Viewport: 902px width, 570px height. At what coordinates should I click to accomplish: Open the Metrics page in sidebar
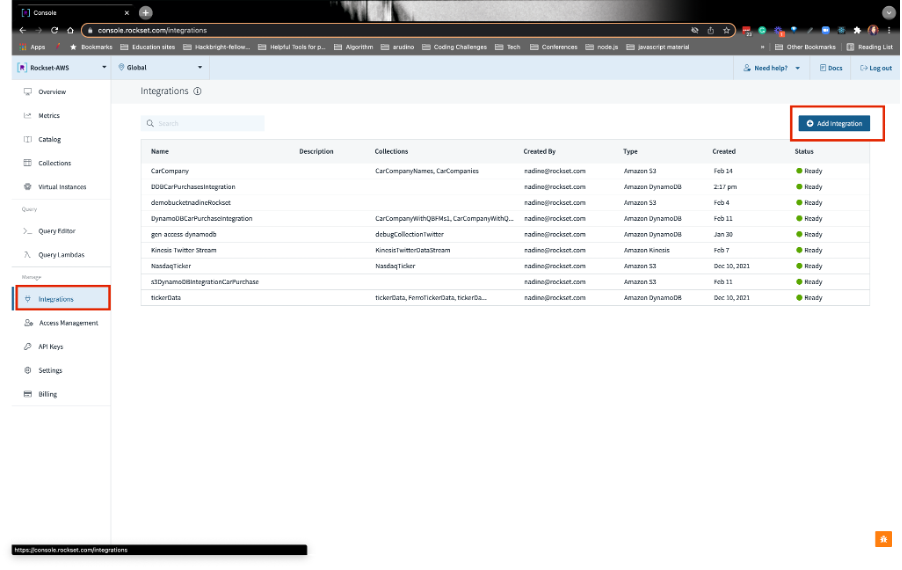coord(49,116)
